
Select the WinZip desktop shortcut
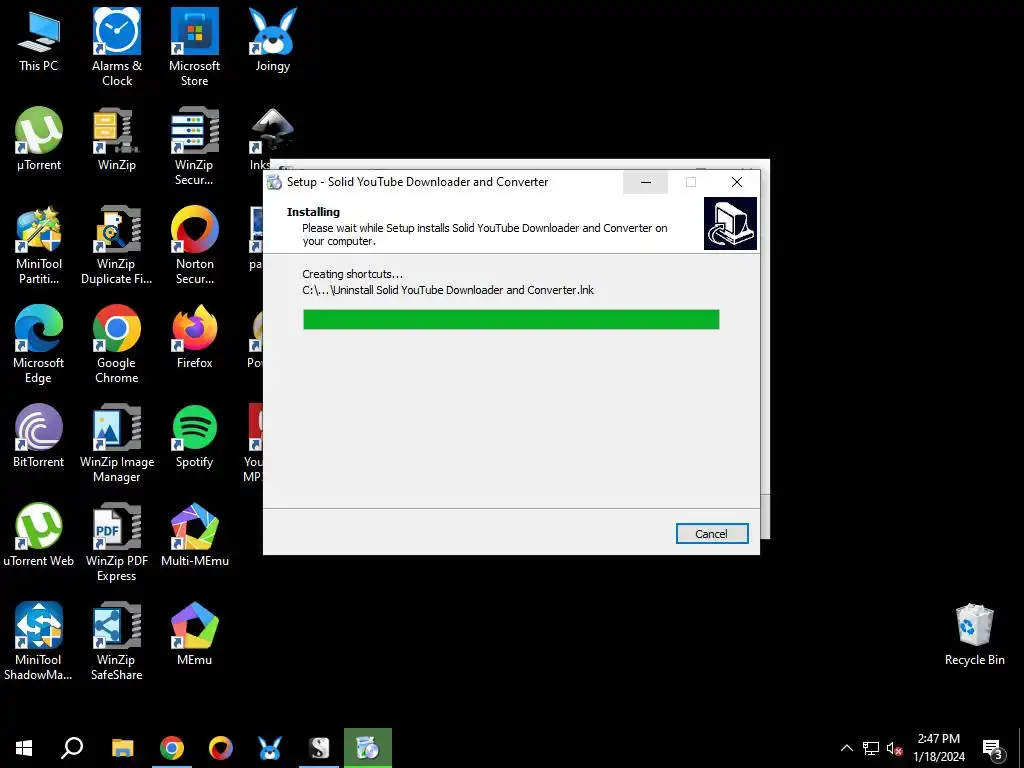point(117,139)
